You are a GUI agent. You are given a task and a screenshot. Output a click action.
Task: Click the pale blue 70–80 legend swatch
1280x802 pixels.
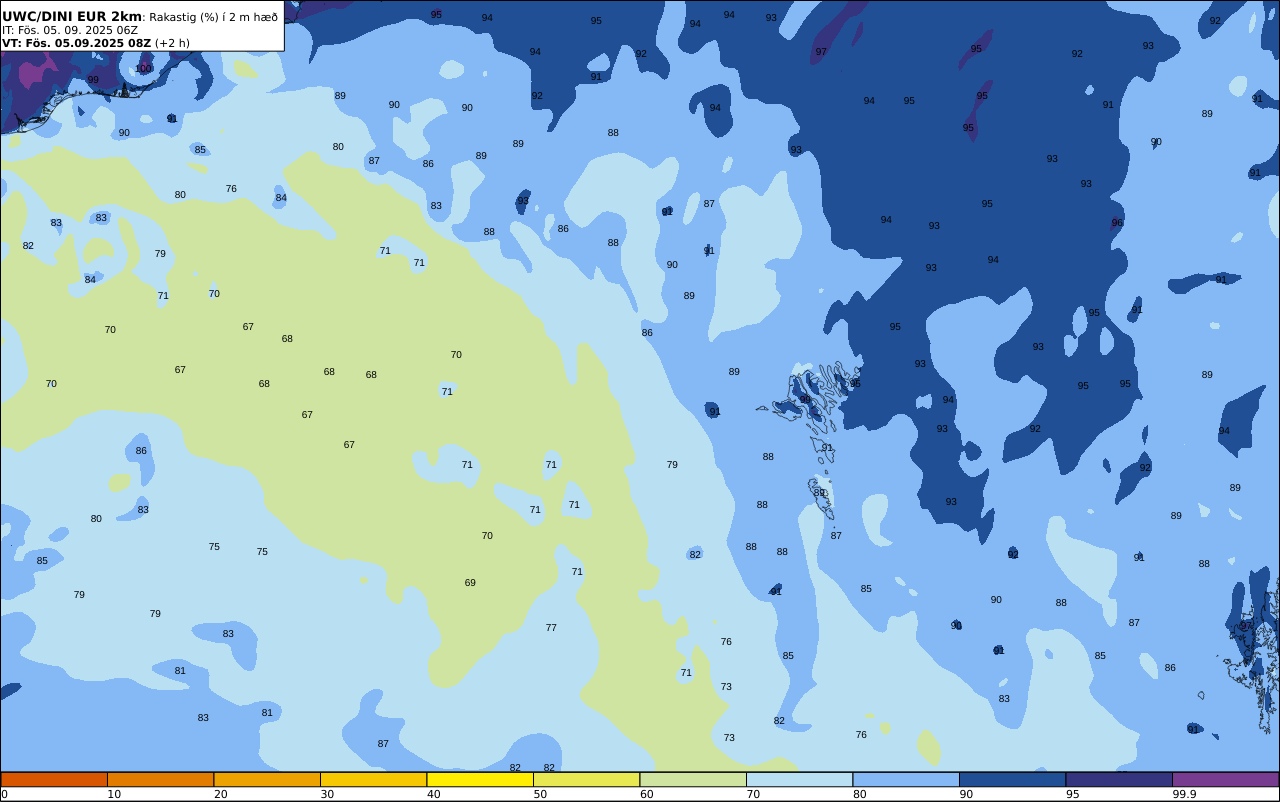(799, 779)
